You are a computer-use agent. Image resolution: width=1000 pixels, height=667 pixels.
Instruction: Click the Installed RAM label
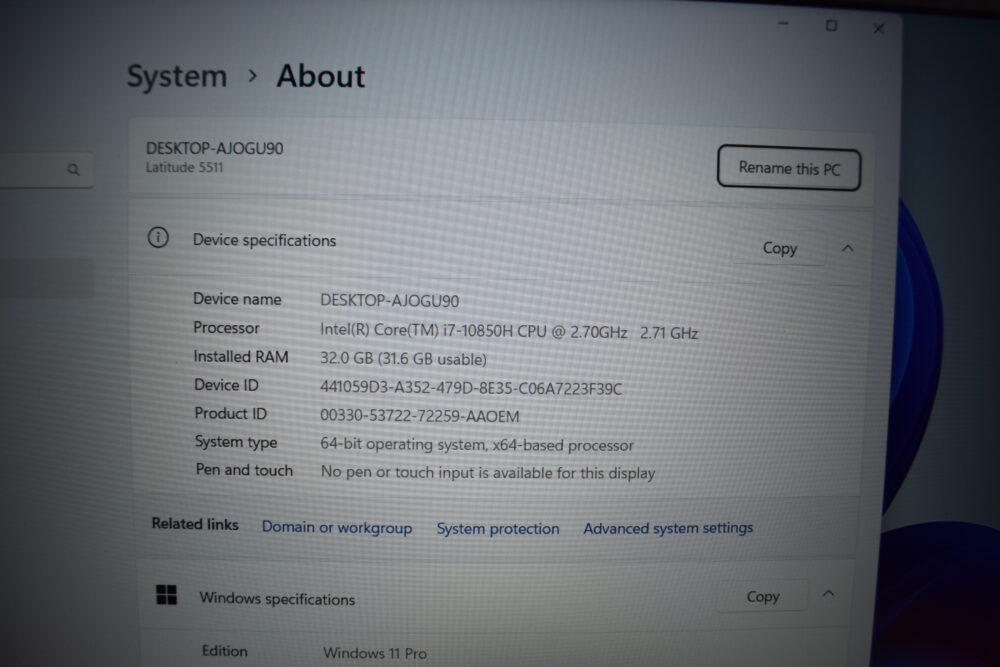click(241, 356)
